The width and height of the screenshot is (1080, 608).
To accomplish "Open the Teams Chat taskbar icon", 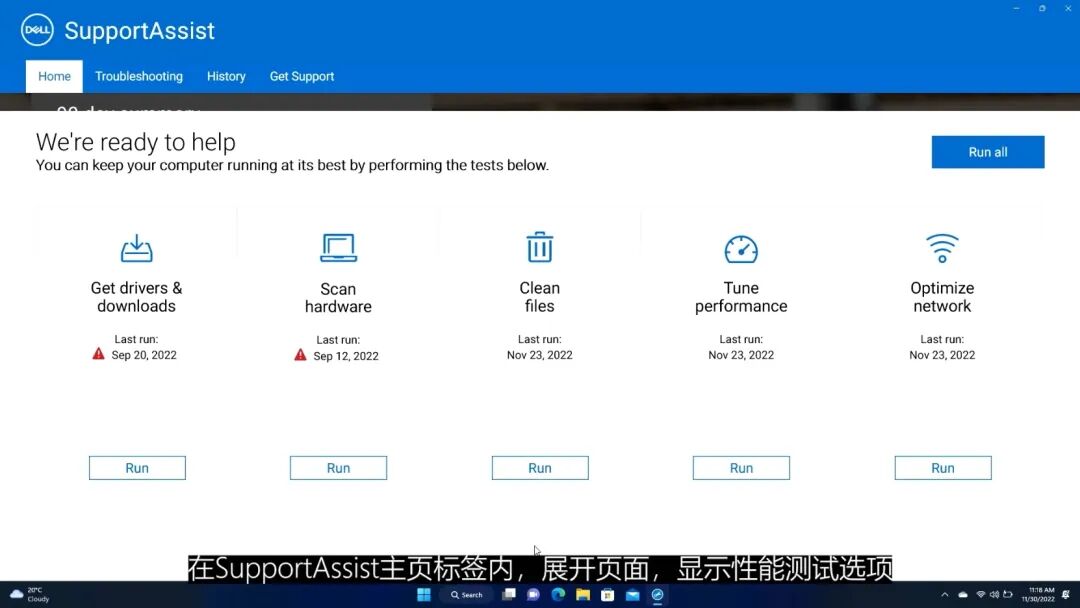I will pos(533,594).
